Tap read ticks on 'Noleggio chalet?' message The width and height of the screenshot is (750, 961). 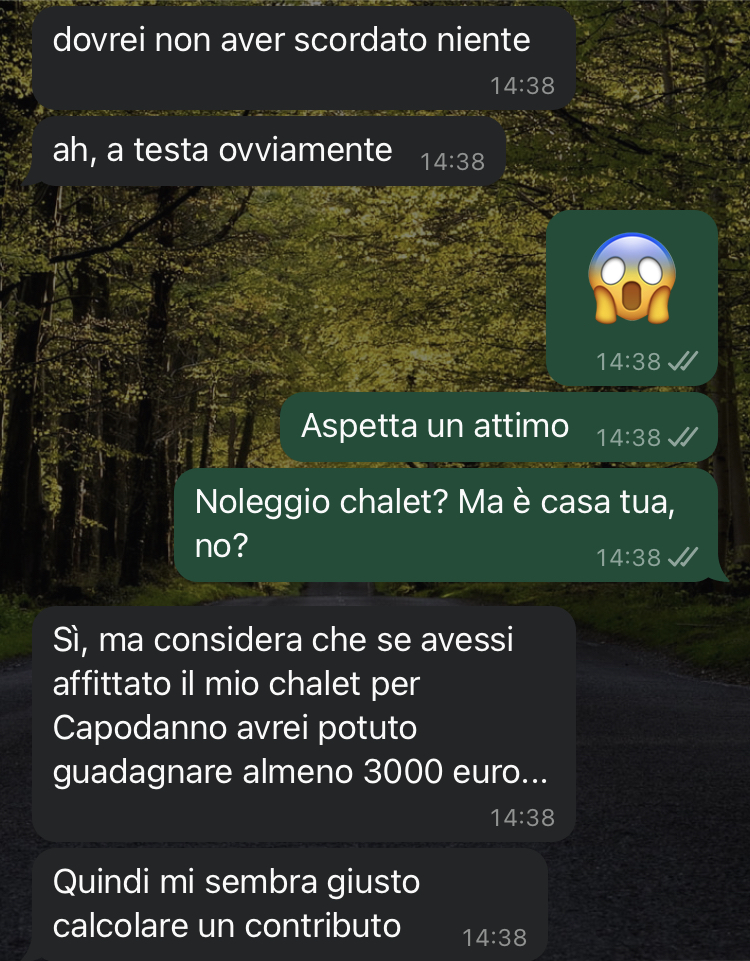pyautogui.click(x=683, y=557)
